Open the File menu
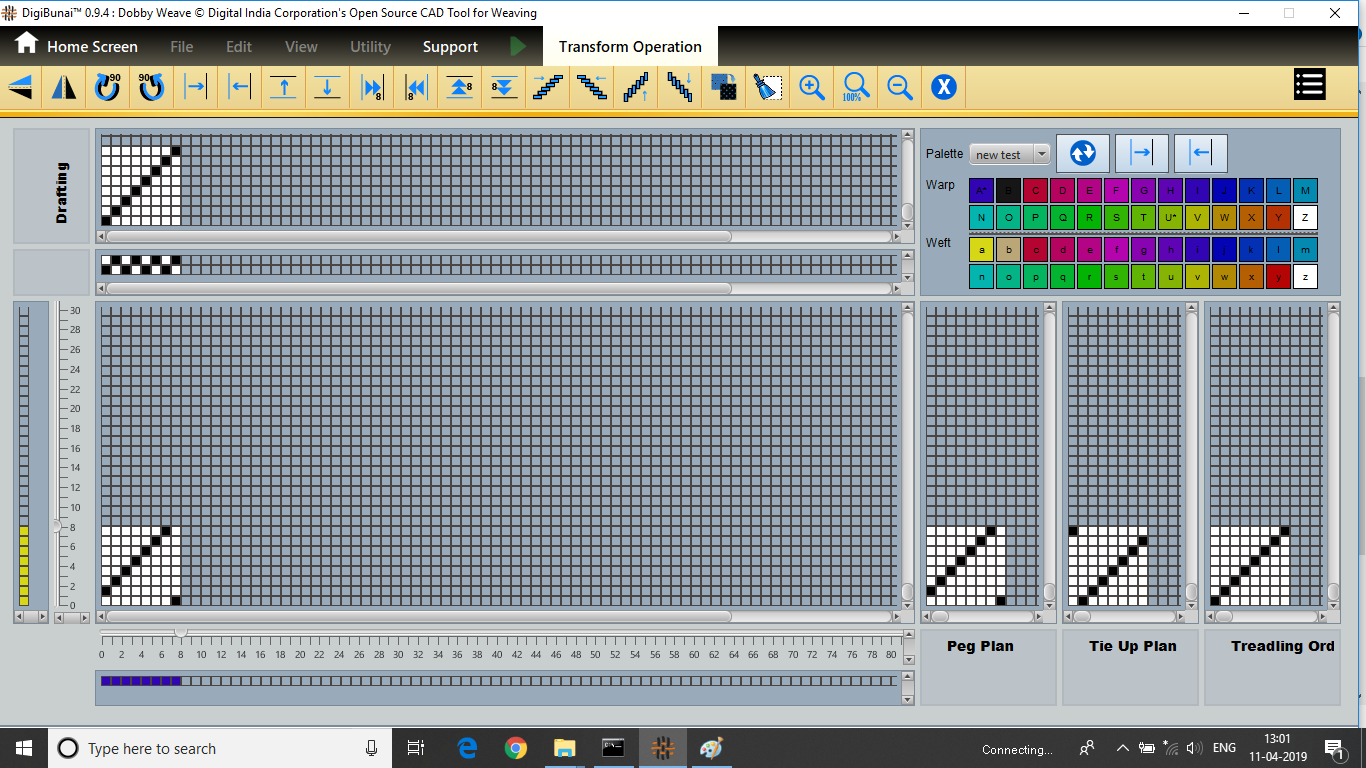This screenshot has width=1366, height=768. 181,47
